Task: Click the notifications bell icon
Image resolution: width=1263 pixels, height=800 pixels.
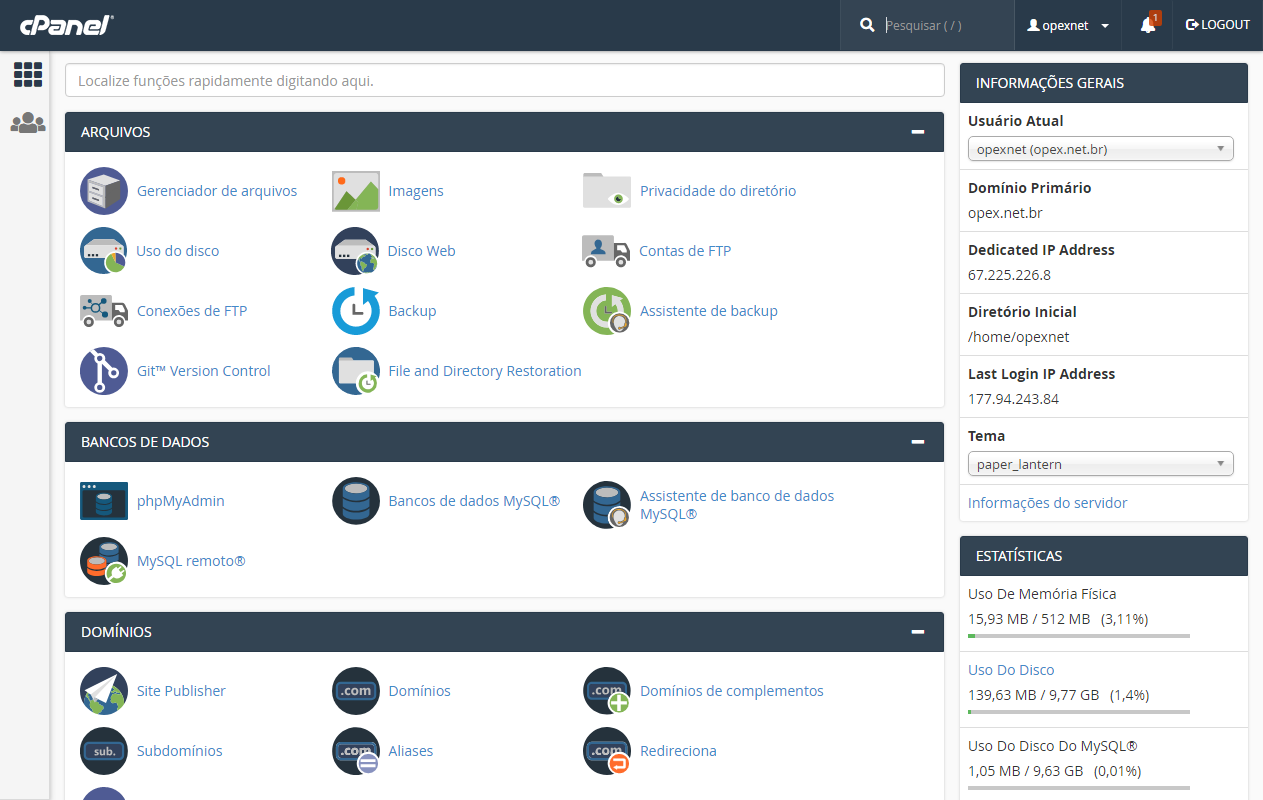Action: [x=1148, y=25]
